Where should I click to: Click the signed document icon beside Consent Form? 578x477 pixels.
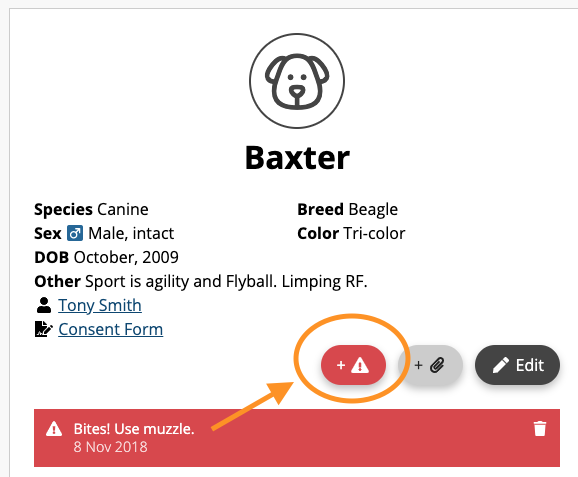click(43, 329)
